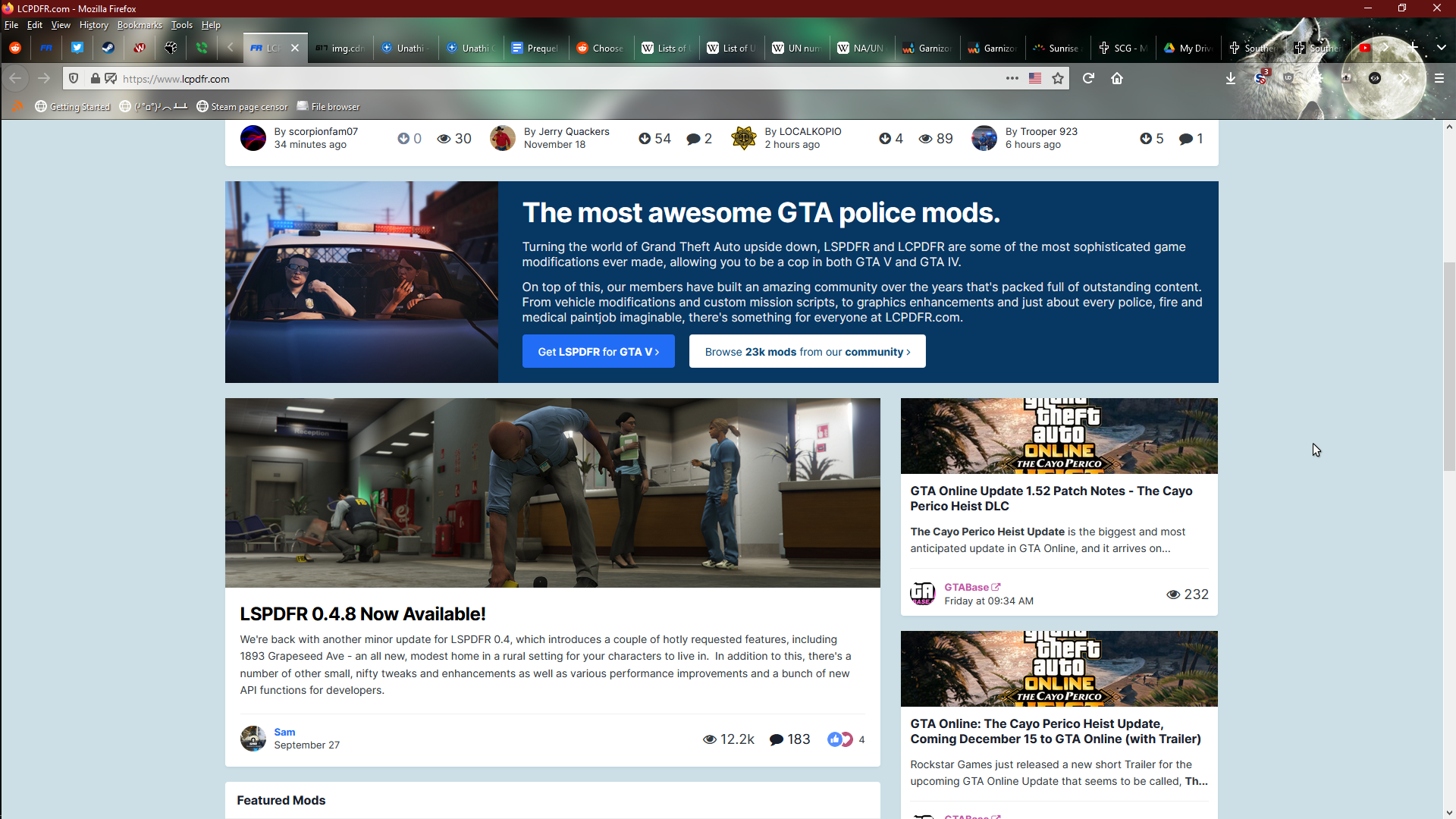Go to the Firefox home page

(1117, 78)
